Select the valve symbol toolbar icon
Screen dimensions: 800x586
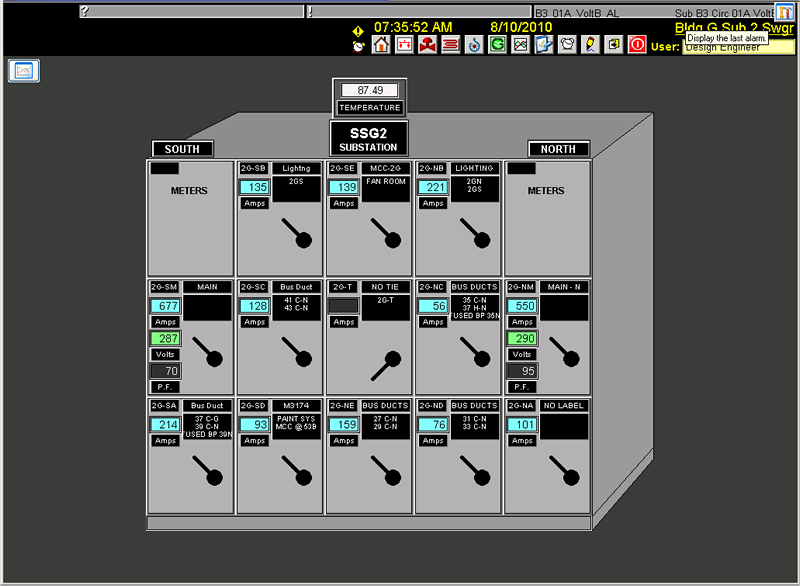[x=426, y=44]
